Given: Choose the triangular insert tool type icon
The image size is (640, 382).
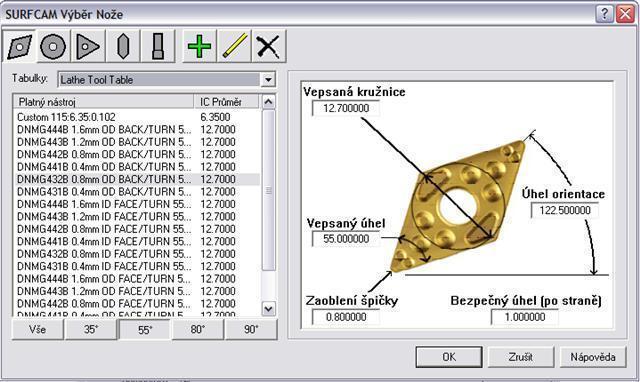Looking at the screenshot, I should coord(88,46).
